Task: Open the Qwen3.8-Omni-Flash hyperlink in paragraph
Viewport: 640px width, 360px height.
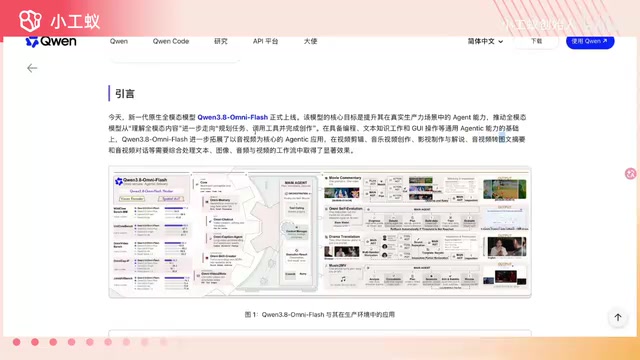Action: coord(233,117)
